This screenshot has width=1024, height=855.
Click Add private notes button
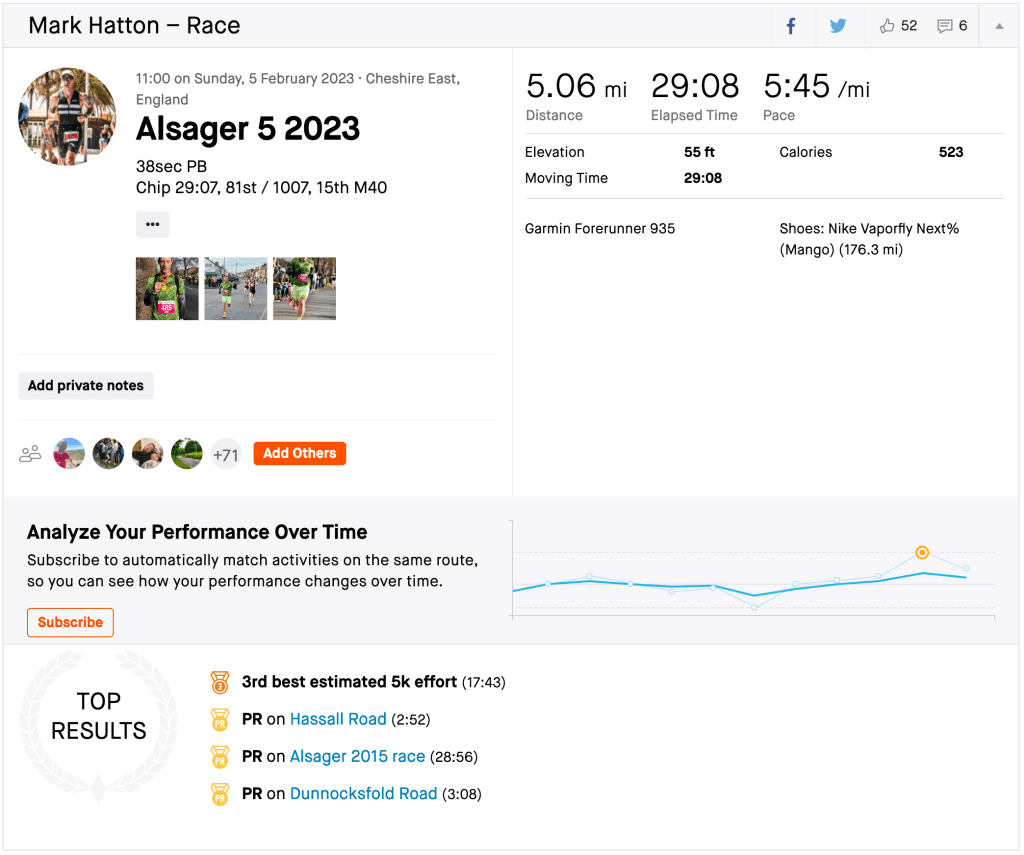coord(86,386)
